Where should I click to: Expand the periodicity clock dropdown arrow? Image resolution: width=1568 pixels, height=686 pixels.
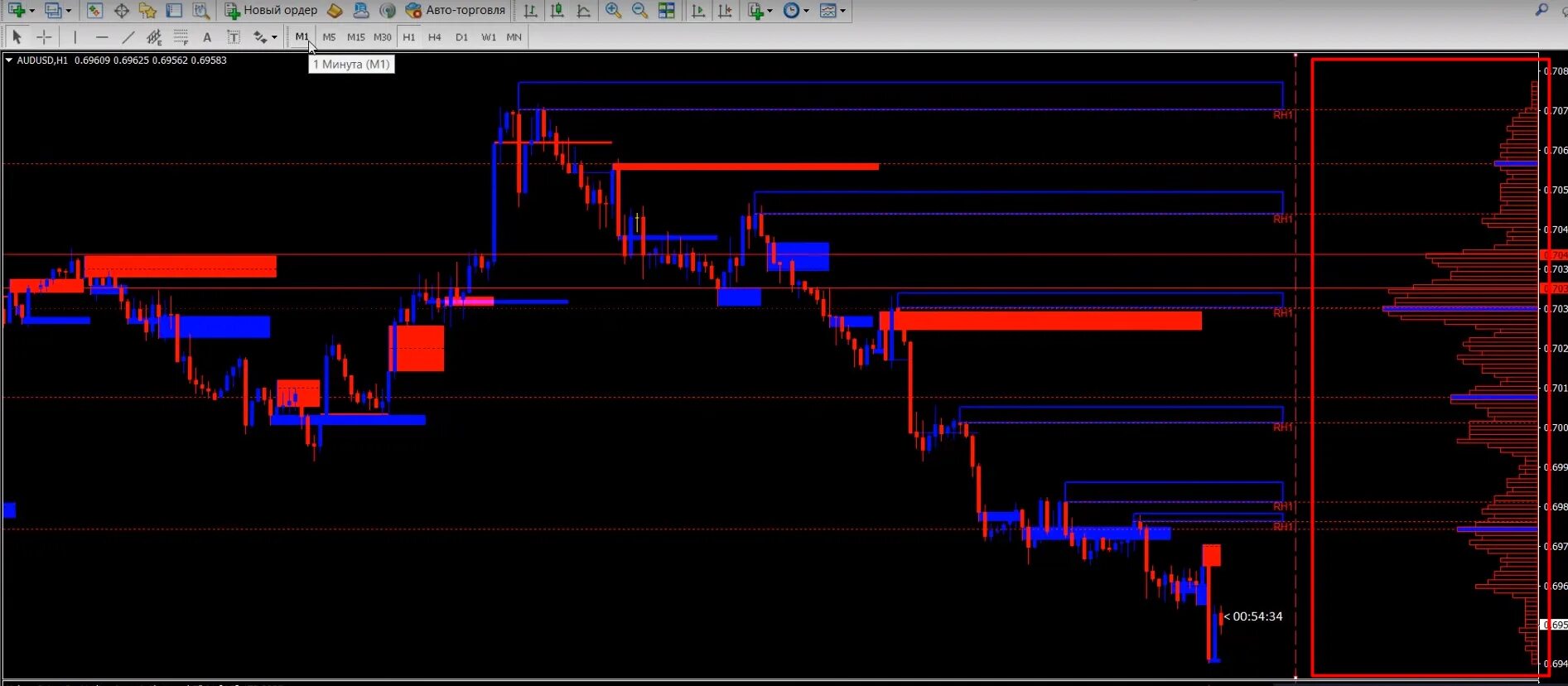806,11
